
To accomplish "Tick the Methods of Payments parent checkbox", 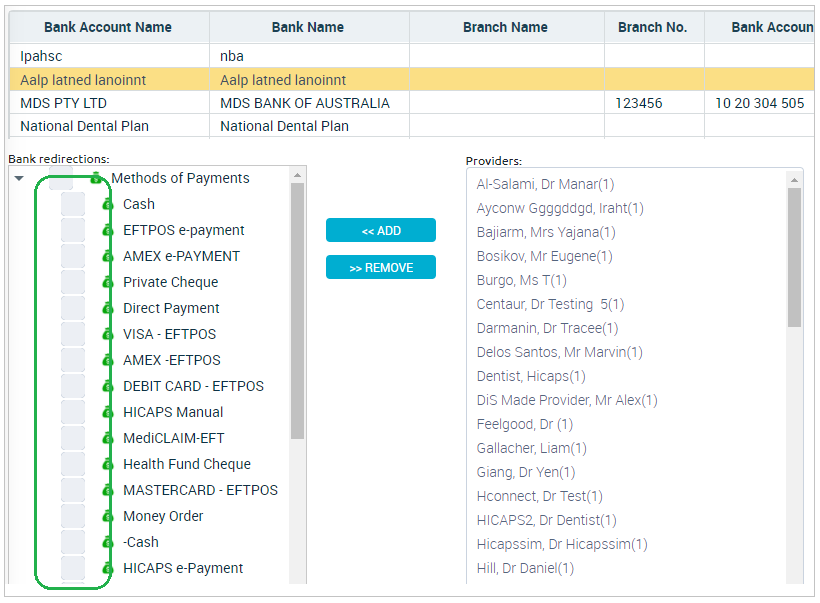I will (x=61, y=178).
